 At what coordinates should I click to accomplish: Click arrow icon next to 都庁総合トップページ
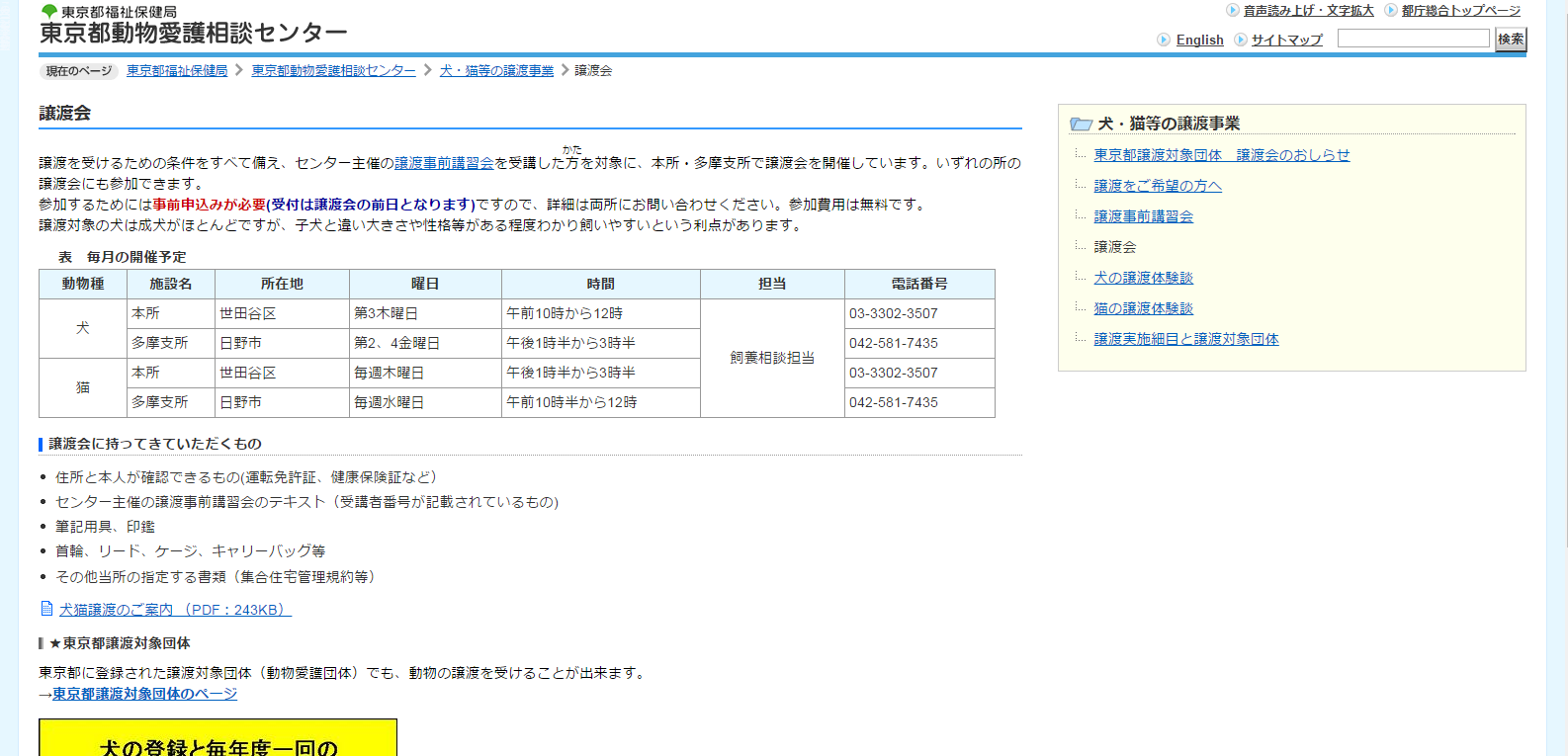[1391, 10]
